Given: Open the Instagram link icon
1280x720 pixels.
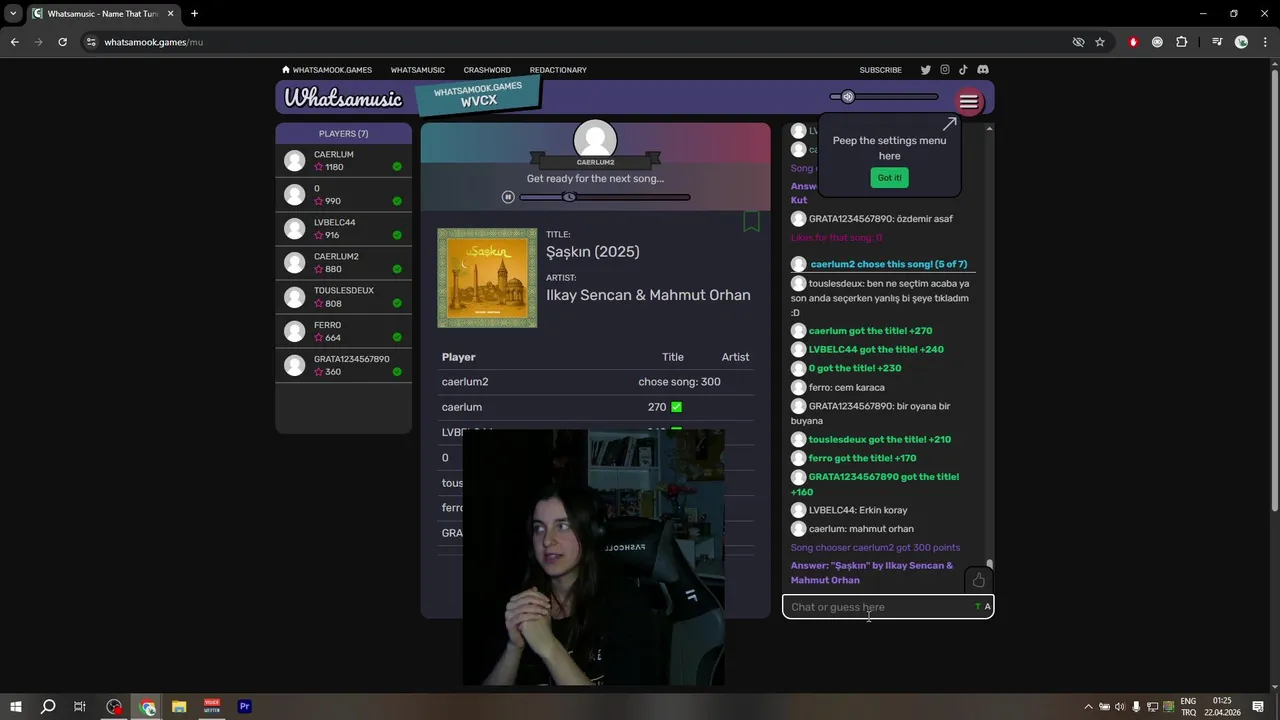Looking at the screenshot, I should pyautogui.click(x=944, y=70).
